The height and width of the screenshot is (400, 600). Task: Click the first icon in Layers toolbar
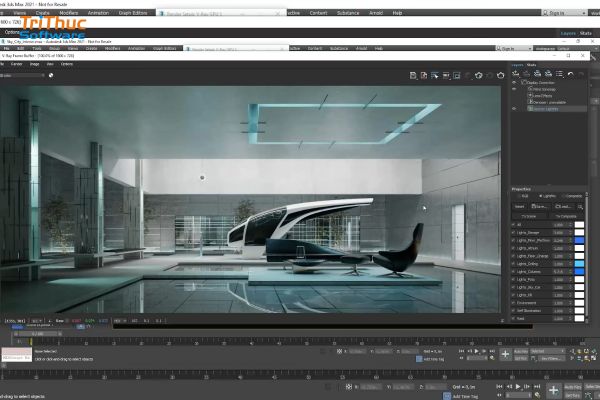point(516,74)
